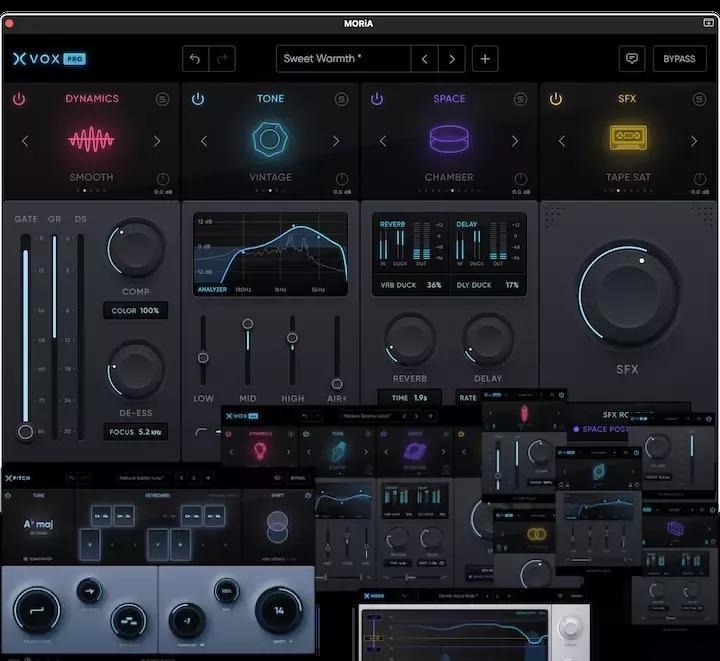Click the Bypass button
The image size is (720, 661).
tap(680, 59)
